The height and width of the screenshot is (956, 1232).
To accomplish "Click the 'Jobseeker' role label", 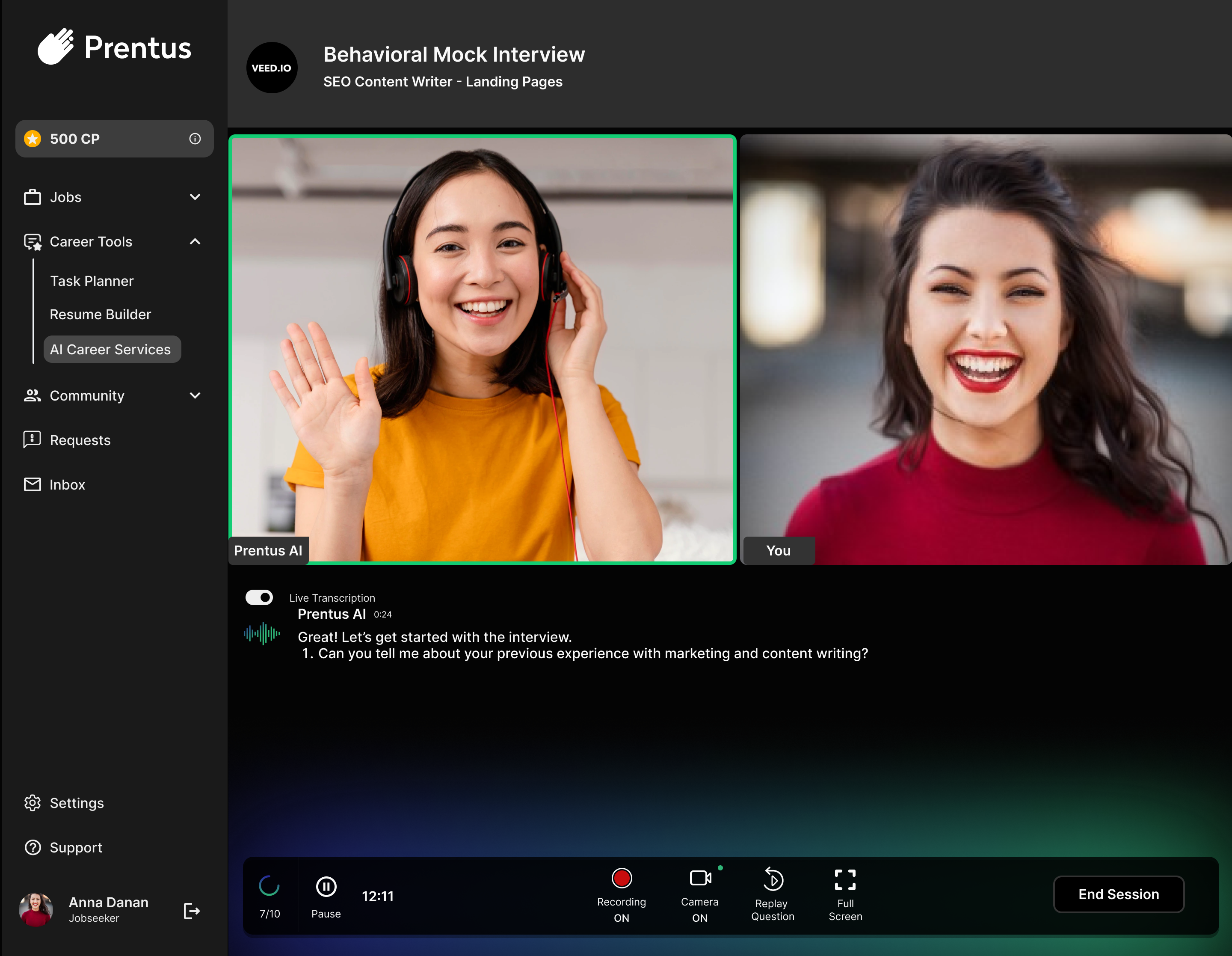I will 94,918.
